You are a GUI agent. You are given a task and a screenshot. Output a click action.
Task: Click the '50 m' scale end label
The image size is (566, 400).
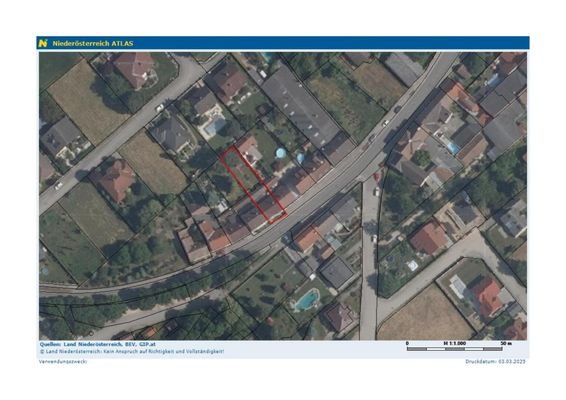pos(506,343)
